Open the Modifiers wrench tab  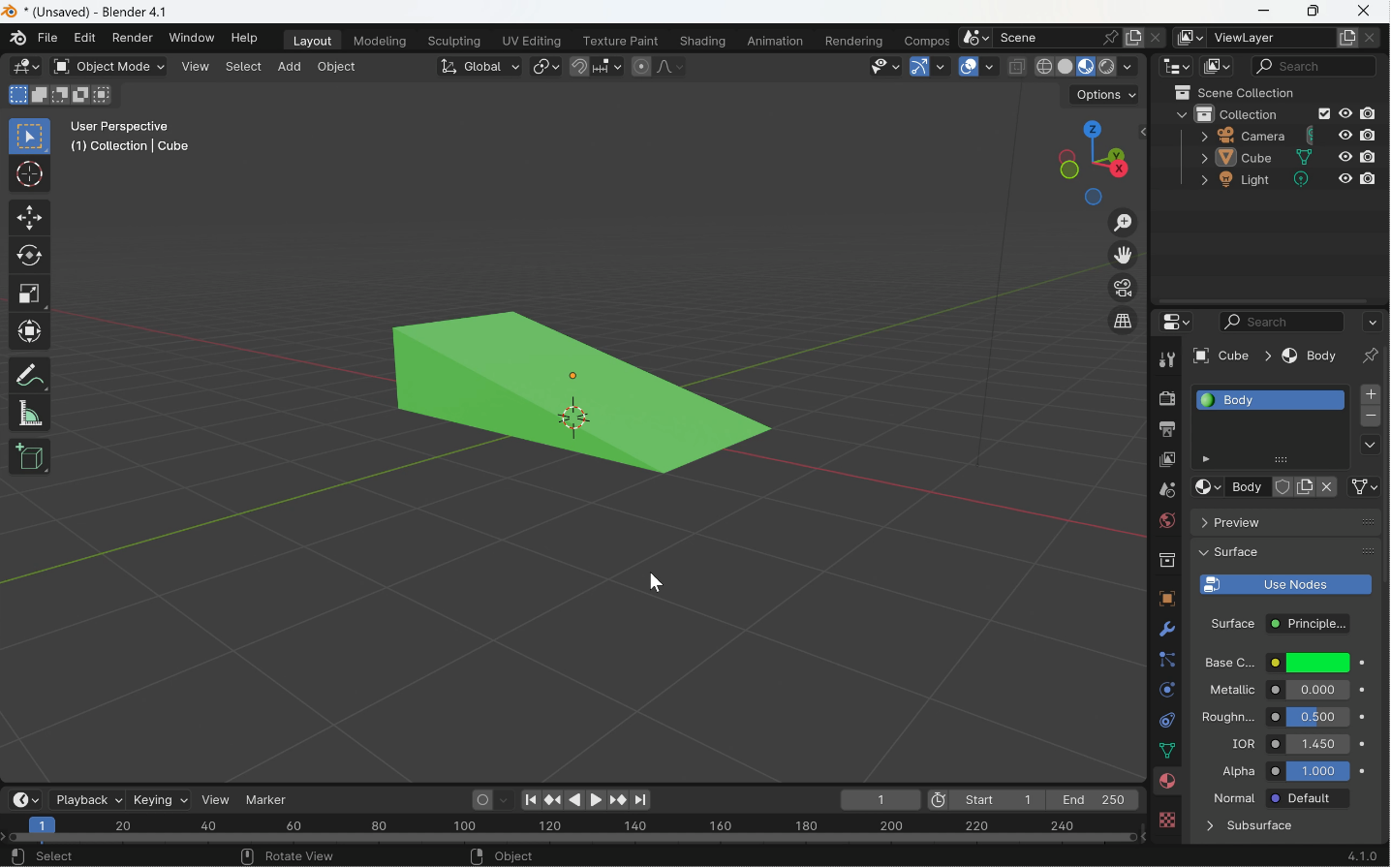click(1167, 630)
